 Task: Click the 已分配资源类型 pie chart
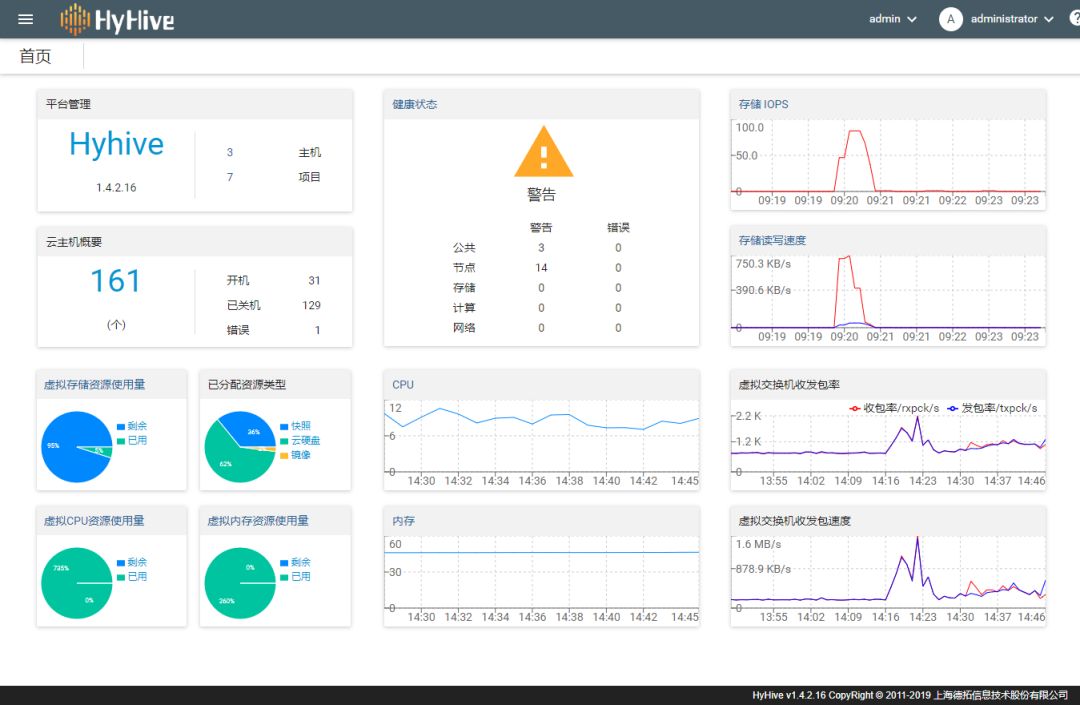pos(240,447)
